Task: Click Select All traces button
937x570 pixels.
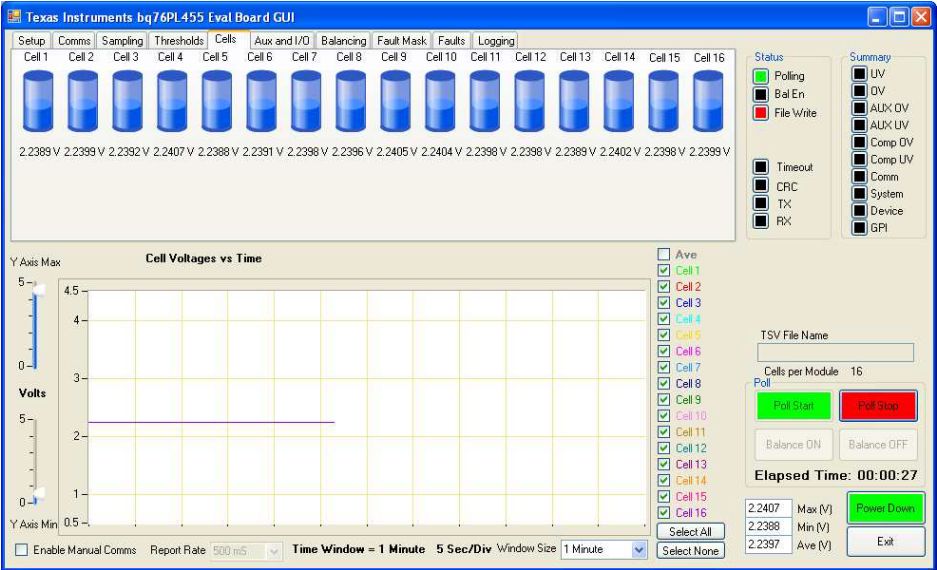Action: tap(690, 531)
